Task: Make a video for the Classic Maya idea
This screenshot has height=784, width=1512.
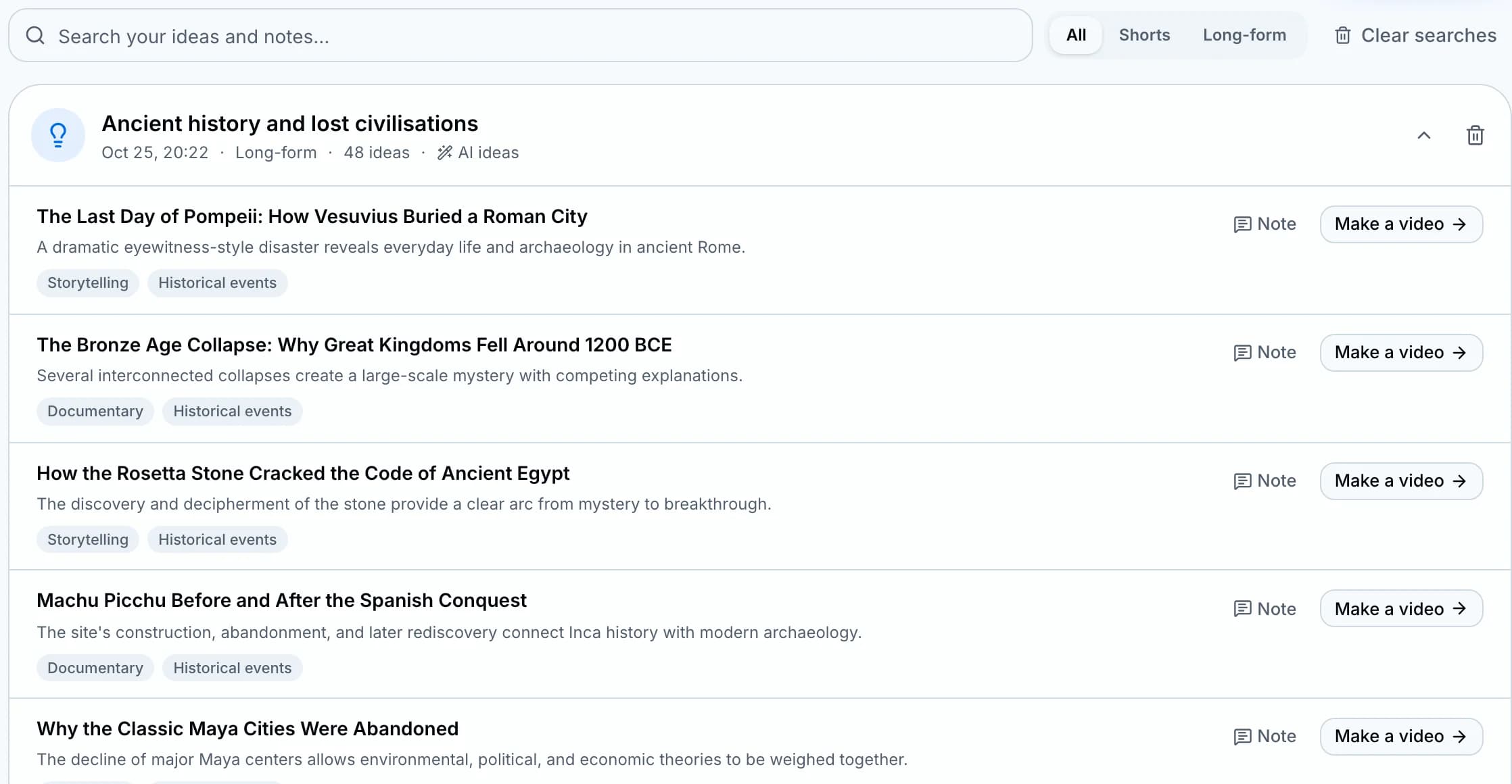Action: [1401, 736]
